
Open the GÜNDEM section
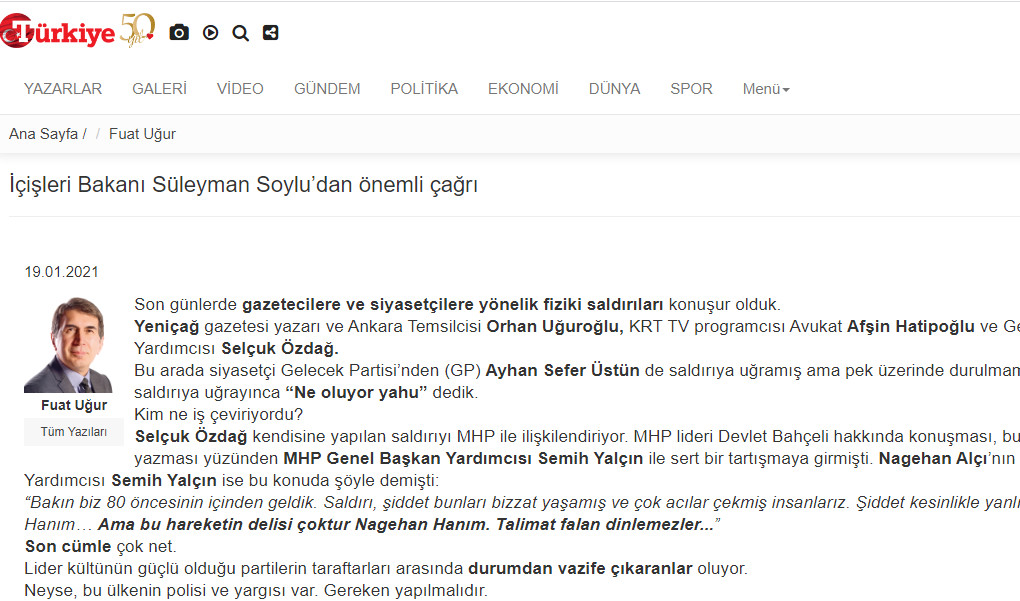[327, 89]
